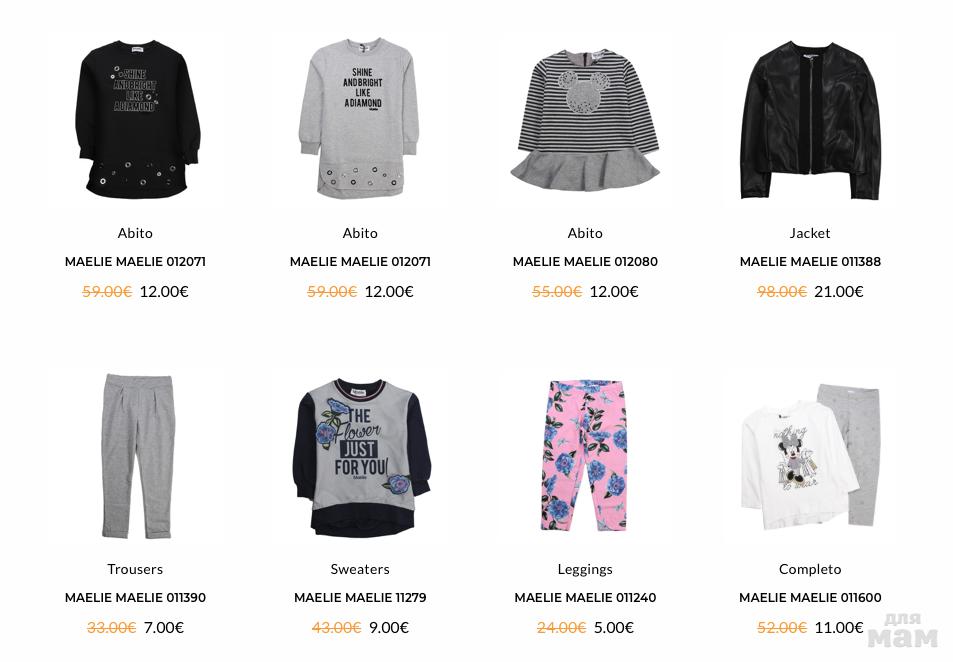View the striped Mickey dress photo
The image size is (953, 662).
(x=585, y=120)
